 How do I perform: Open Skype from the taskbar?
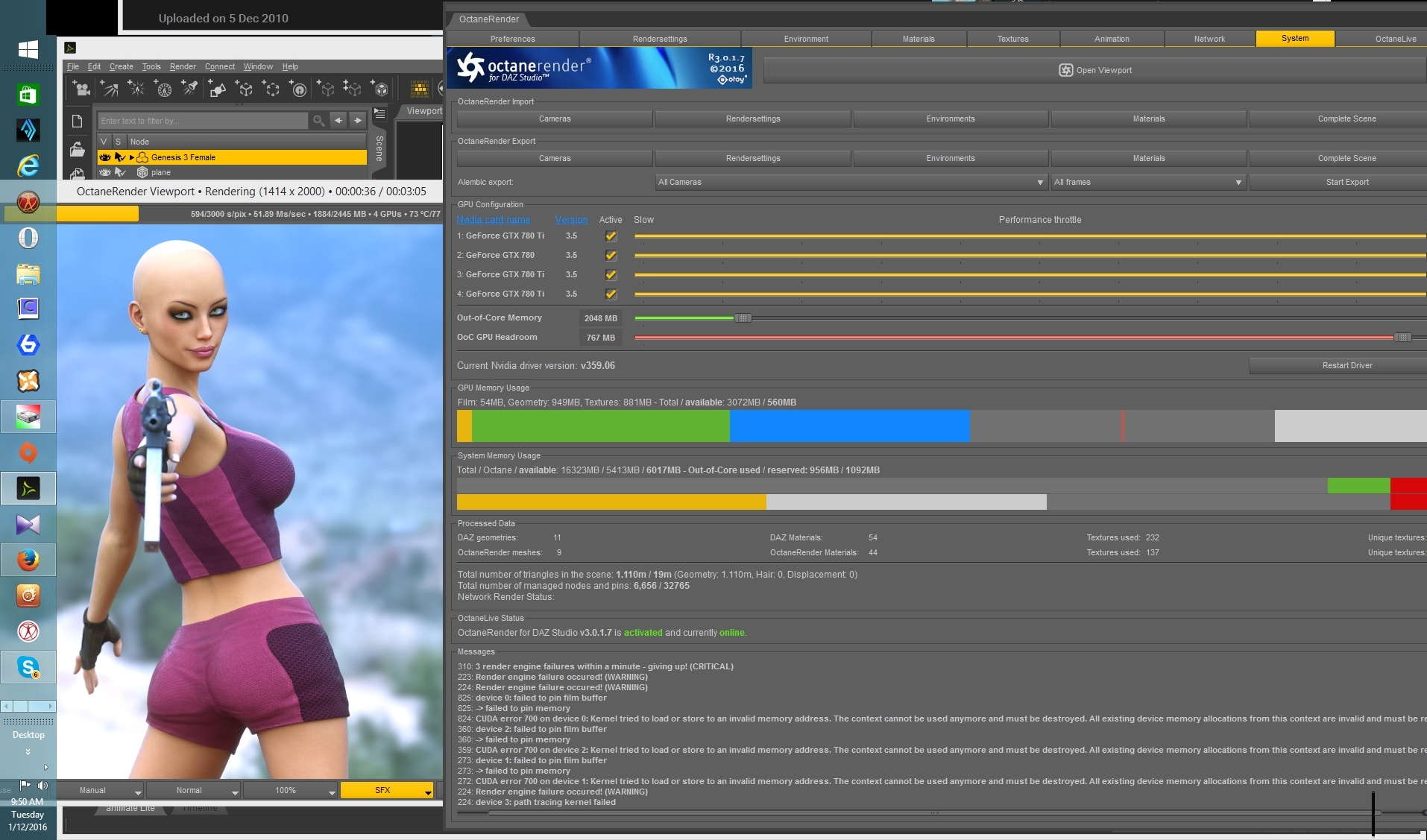[28, 667]
